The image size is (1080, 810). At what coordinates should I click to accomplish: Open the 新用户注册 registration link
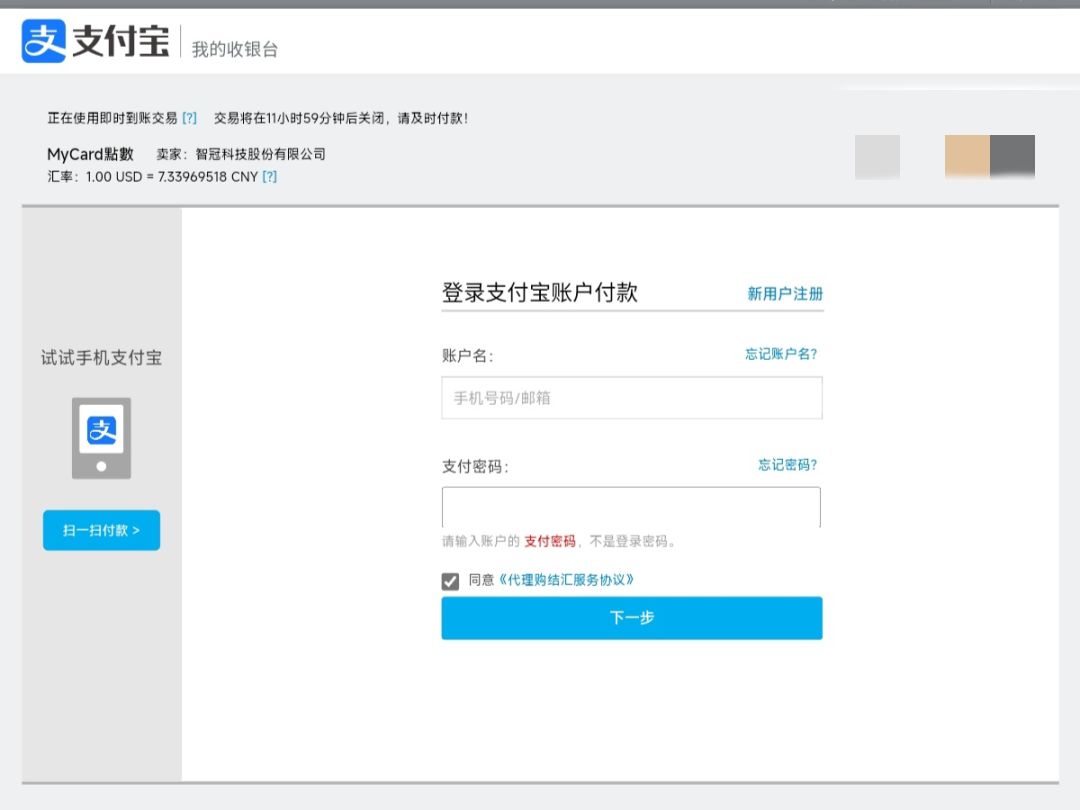(785, 294)
